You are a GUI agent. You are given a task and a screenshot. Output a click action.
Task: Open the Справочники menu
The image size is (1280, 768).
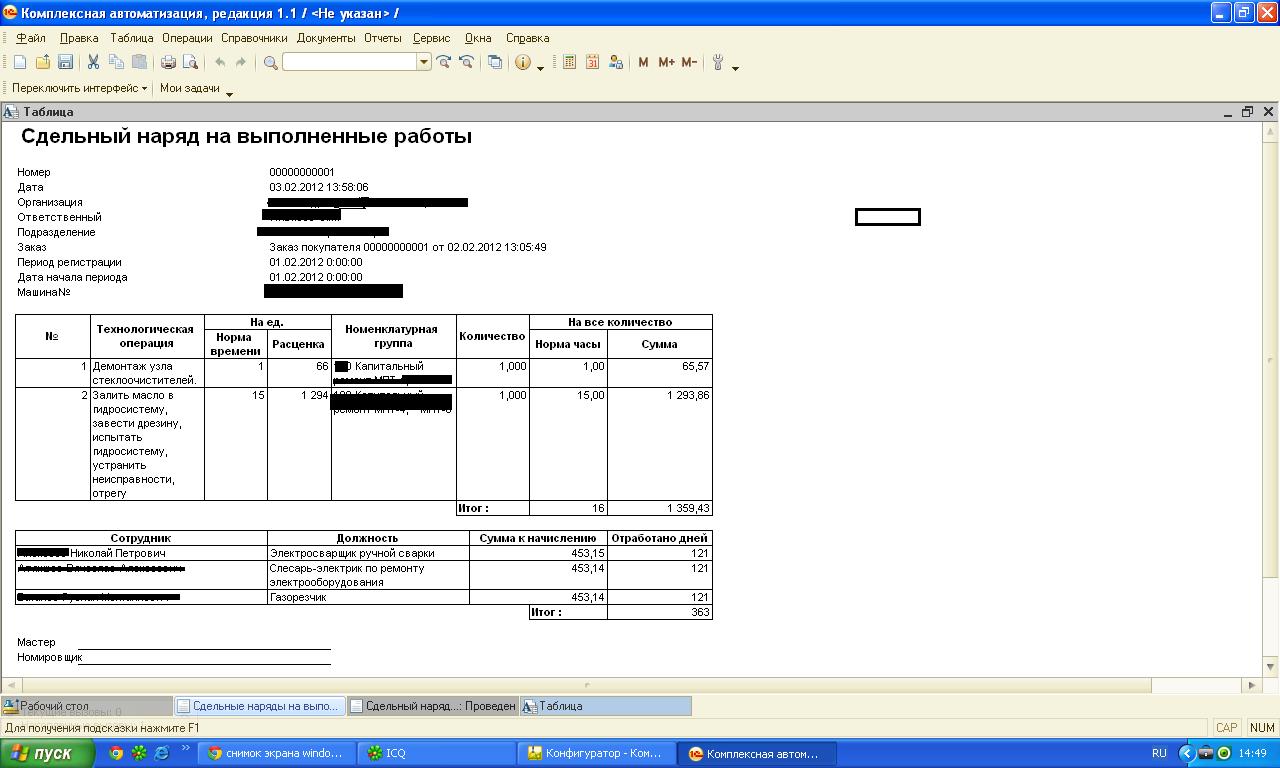(x=254, y=38)
